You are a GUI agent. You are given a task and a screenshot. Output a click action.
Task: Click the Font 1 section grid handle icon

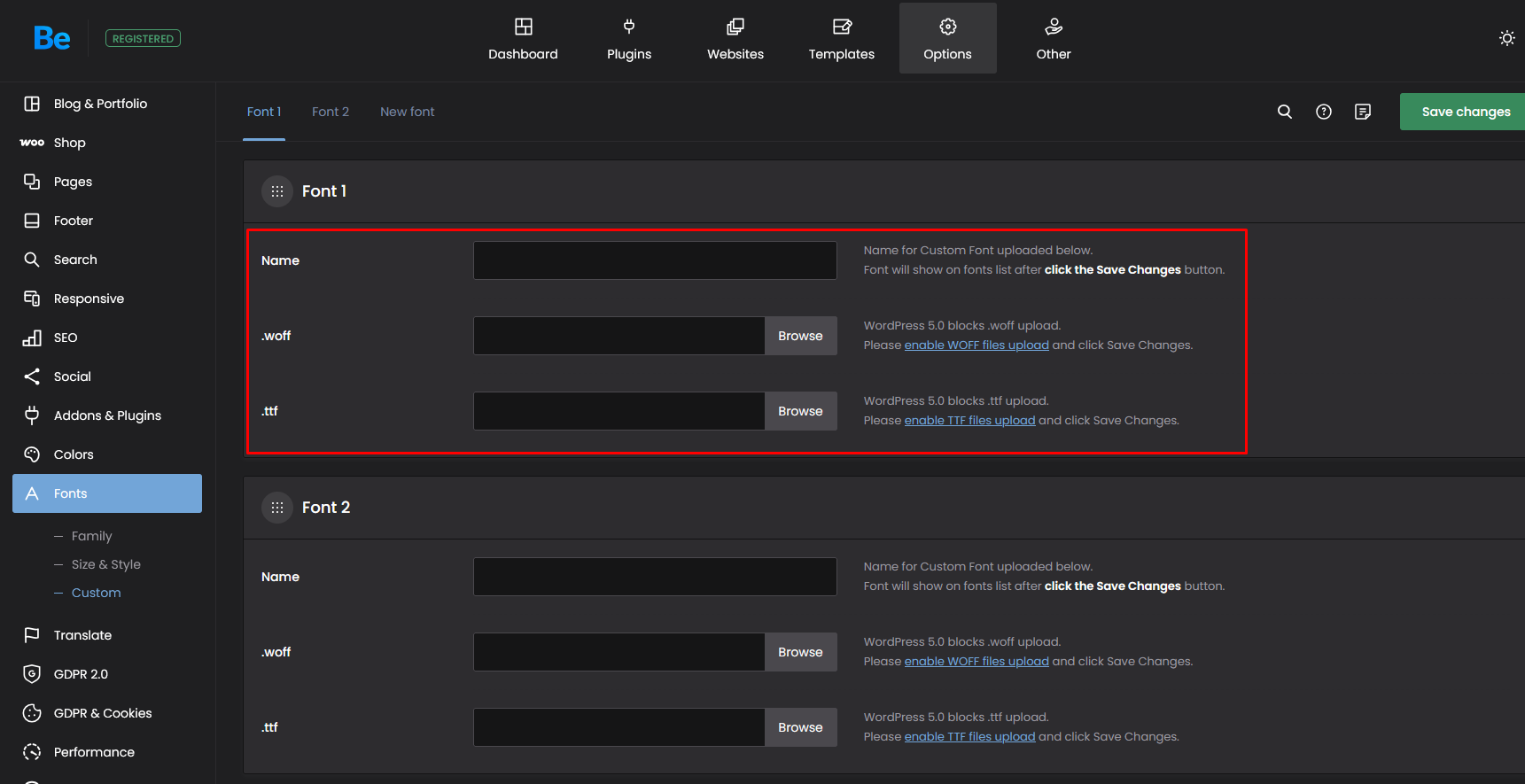tap(277, 191)
